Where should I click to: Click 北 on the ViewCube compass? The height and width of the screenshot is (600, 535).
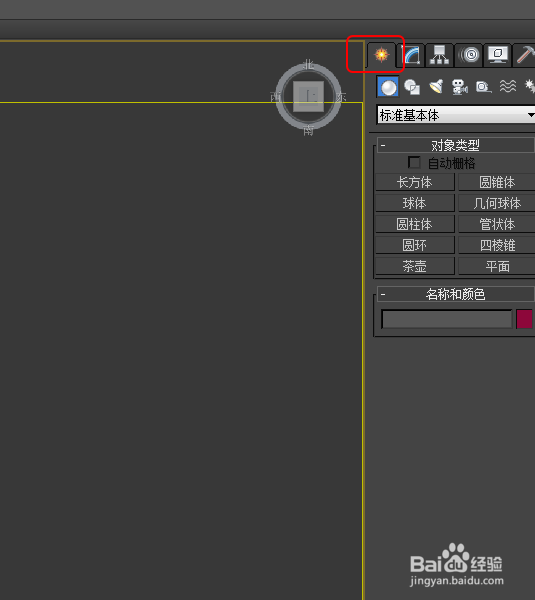point(308,64)
